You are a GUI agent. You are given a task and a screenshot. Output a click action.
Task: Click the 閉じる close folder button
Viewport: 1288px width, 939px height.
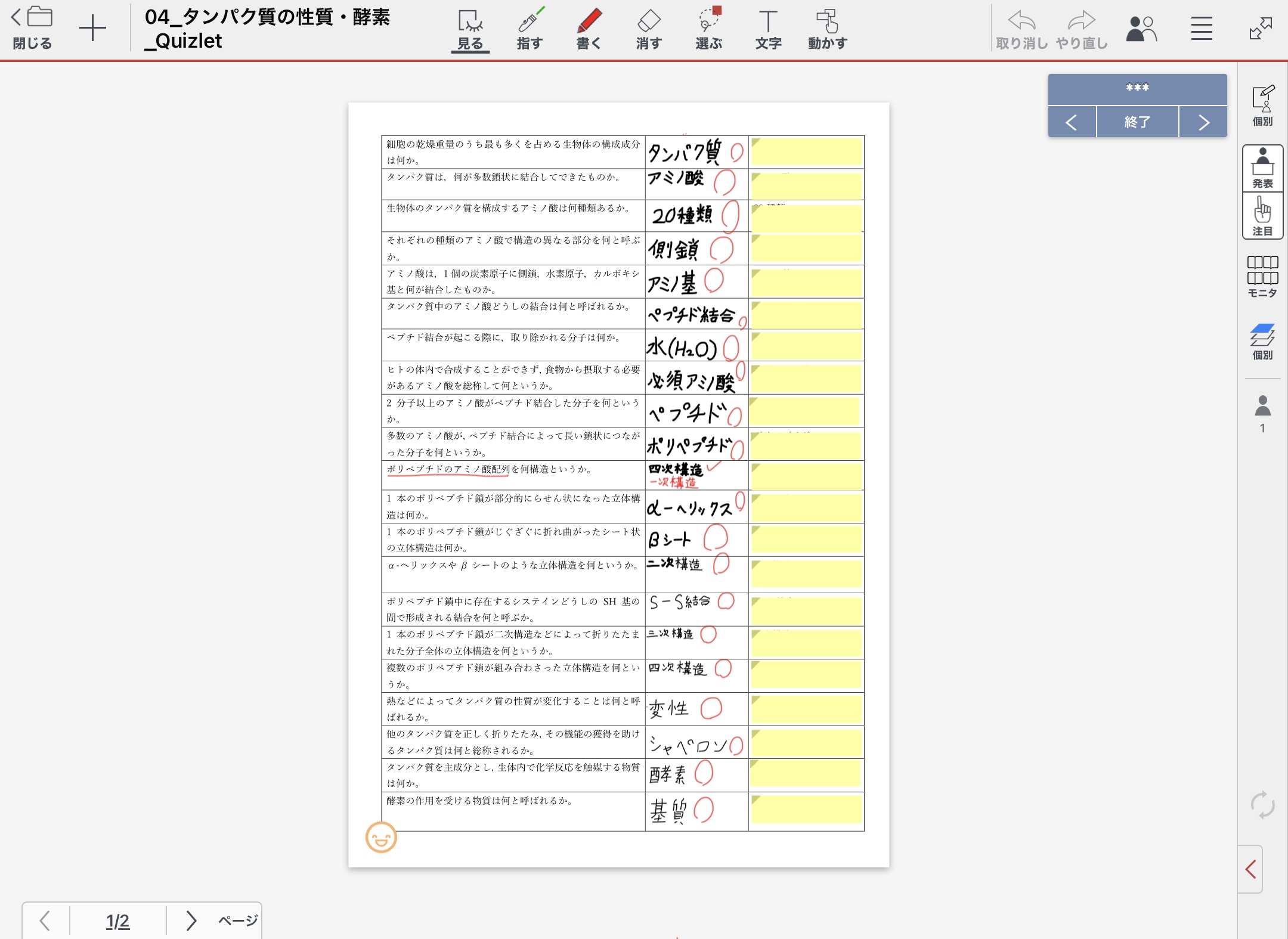tap(33, 29)
